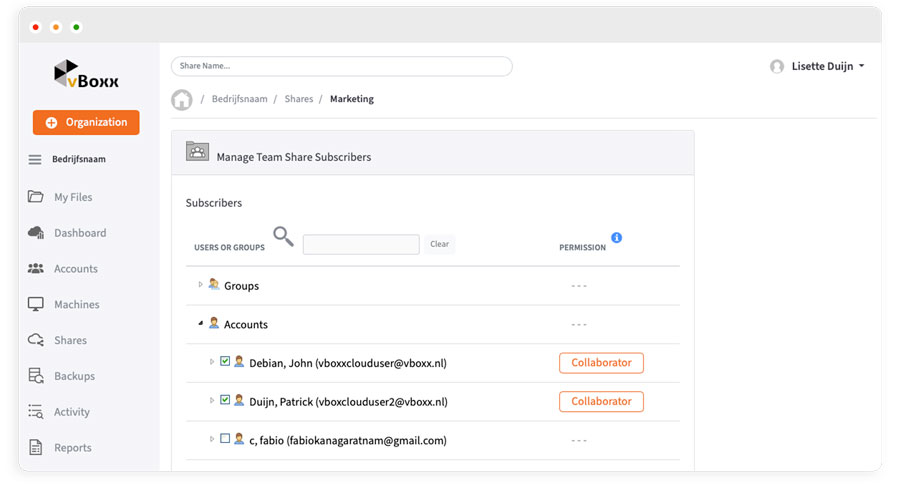Expand the Debian, John row
Image resolution: width=900 pixels, height=488 pixels.
(212, 362)
